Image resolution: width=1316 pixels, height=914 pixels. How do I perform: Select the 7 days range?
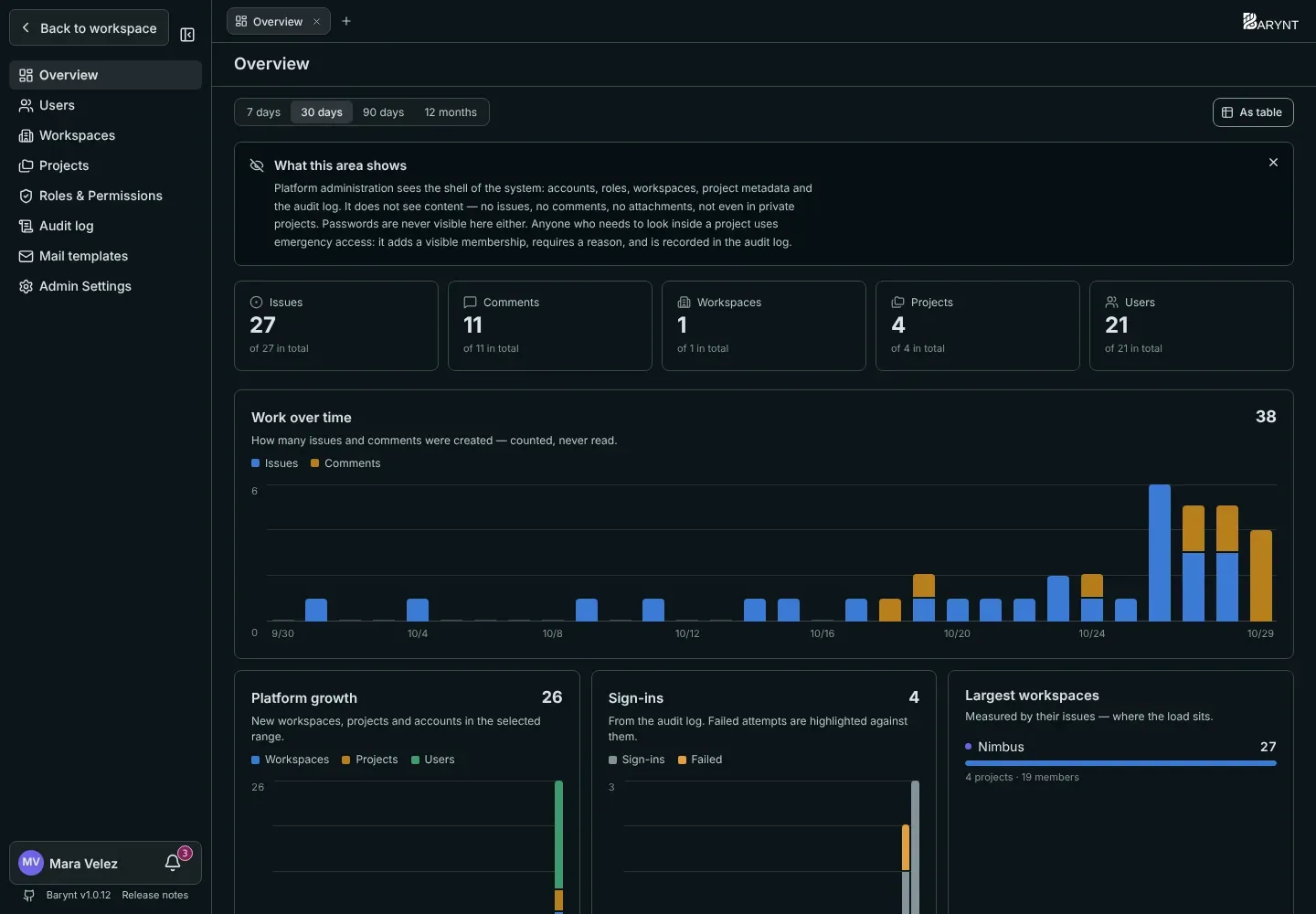(263, 112)
